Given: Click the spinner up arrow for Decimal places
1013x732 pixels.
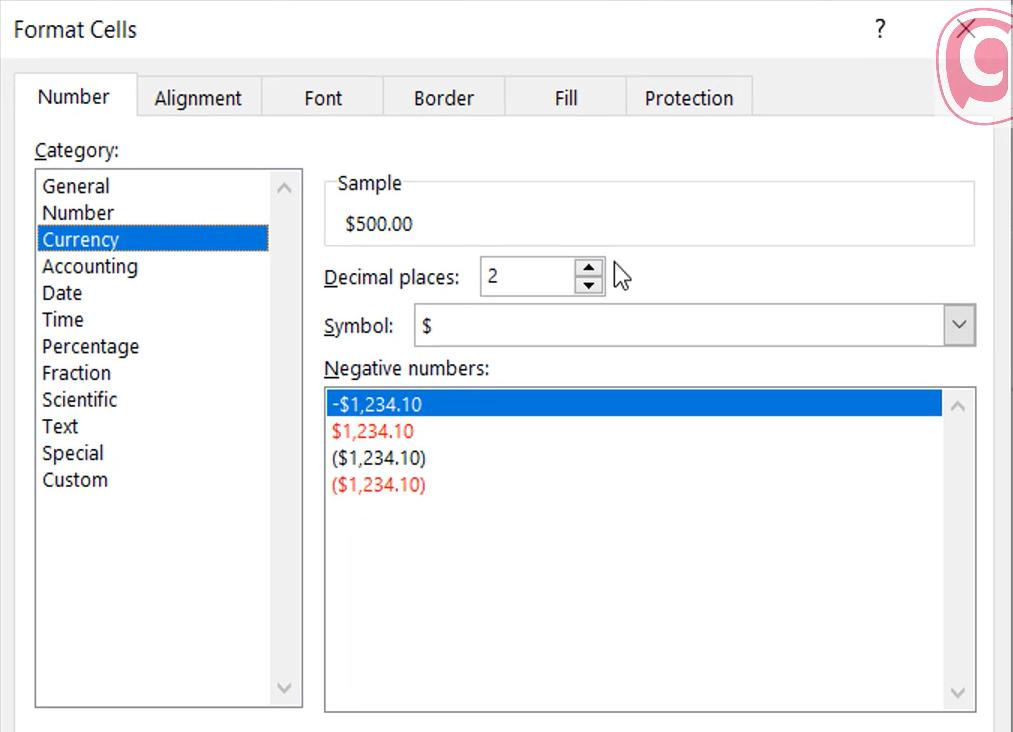Looking at the screenshot, I should tap(589, 268).
